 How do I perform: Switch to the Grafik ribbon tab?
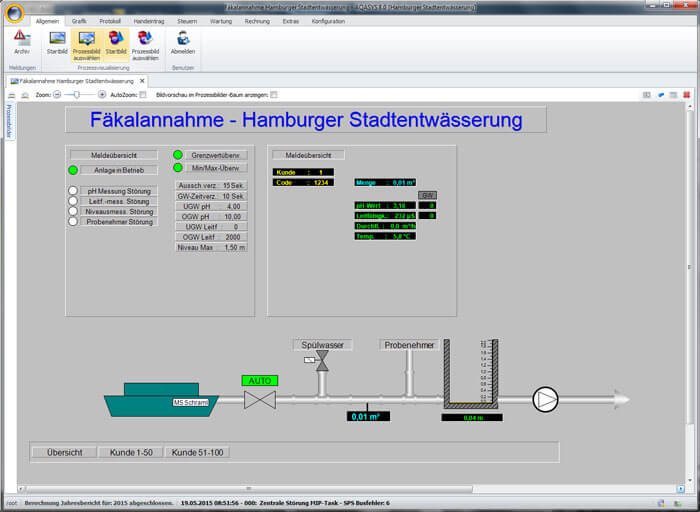pos(79,21)
